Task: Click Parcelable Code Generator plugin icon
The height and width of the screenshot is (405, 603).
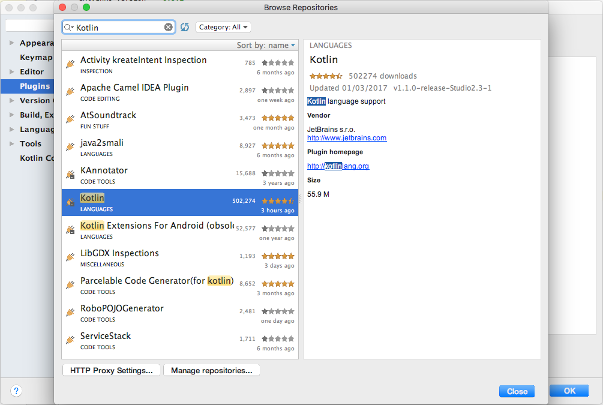Action: (x=70, y=285)
